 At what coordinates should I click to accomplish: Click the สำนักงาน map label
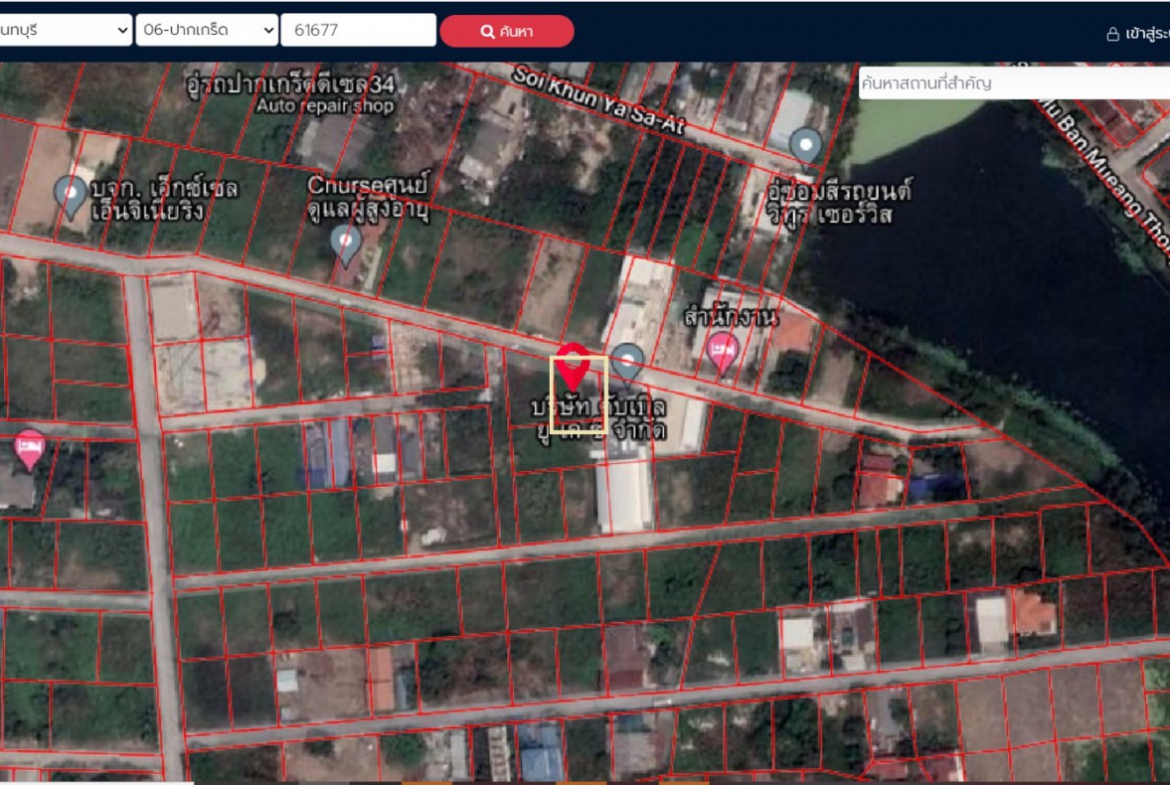coord(731,317)
